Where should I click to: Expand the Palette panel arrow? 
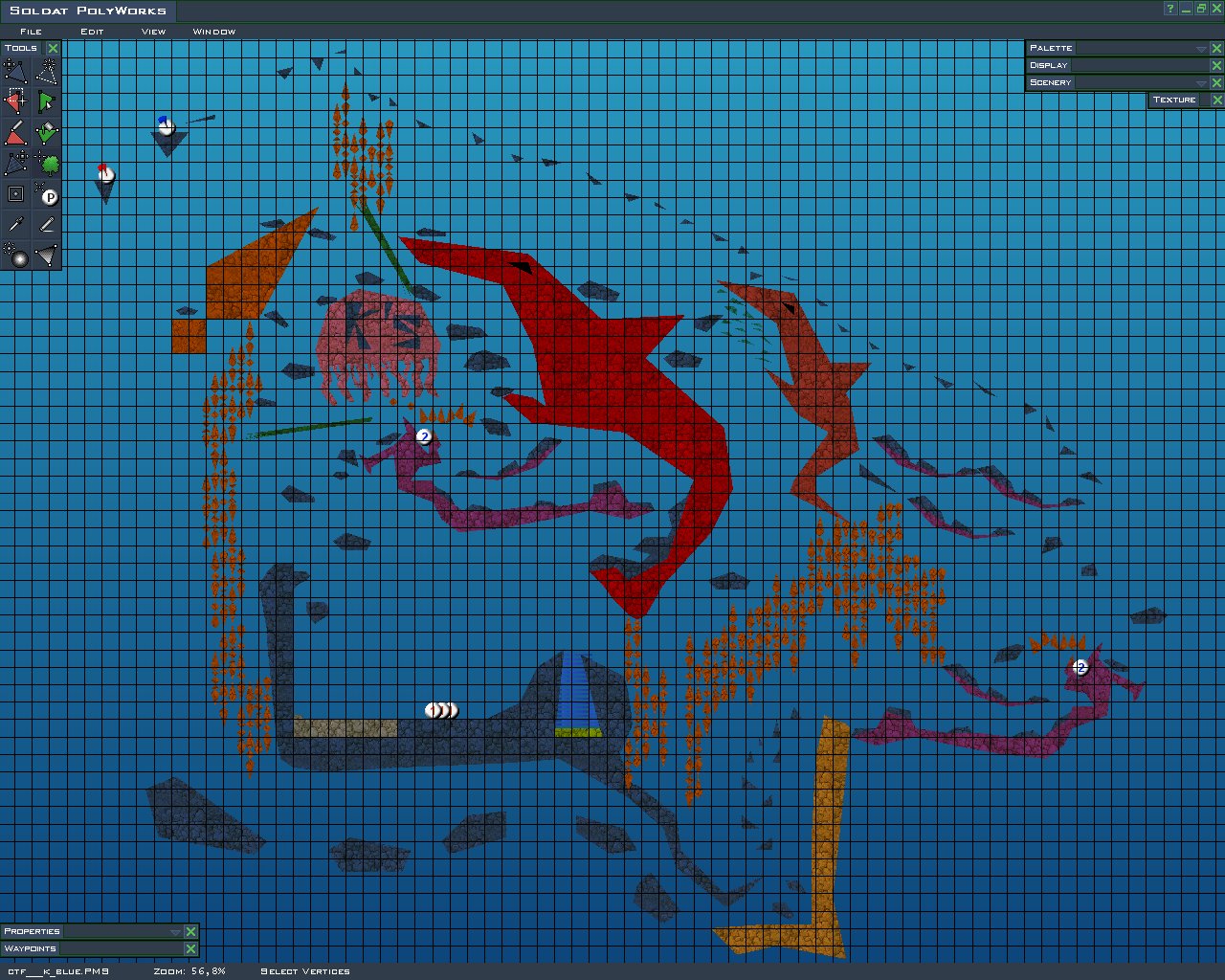coord(1200,49)
